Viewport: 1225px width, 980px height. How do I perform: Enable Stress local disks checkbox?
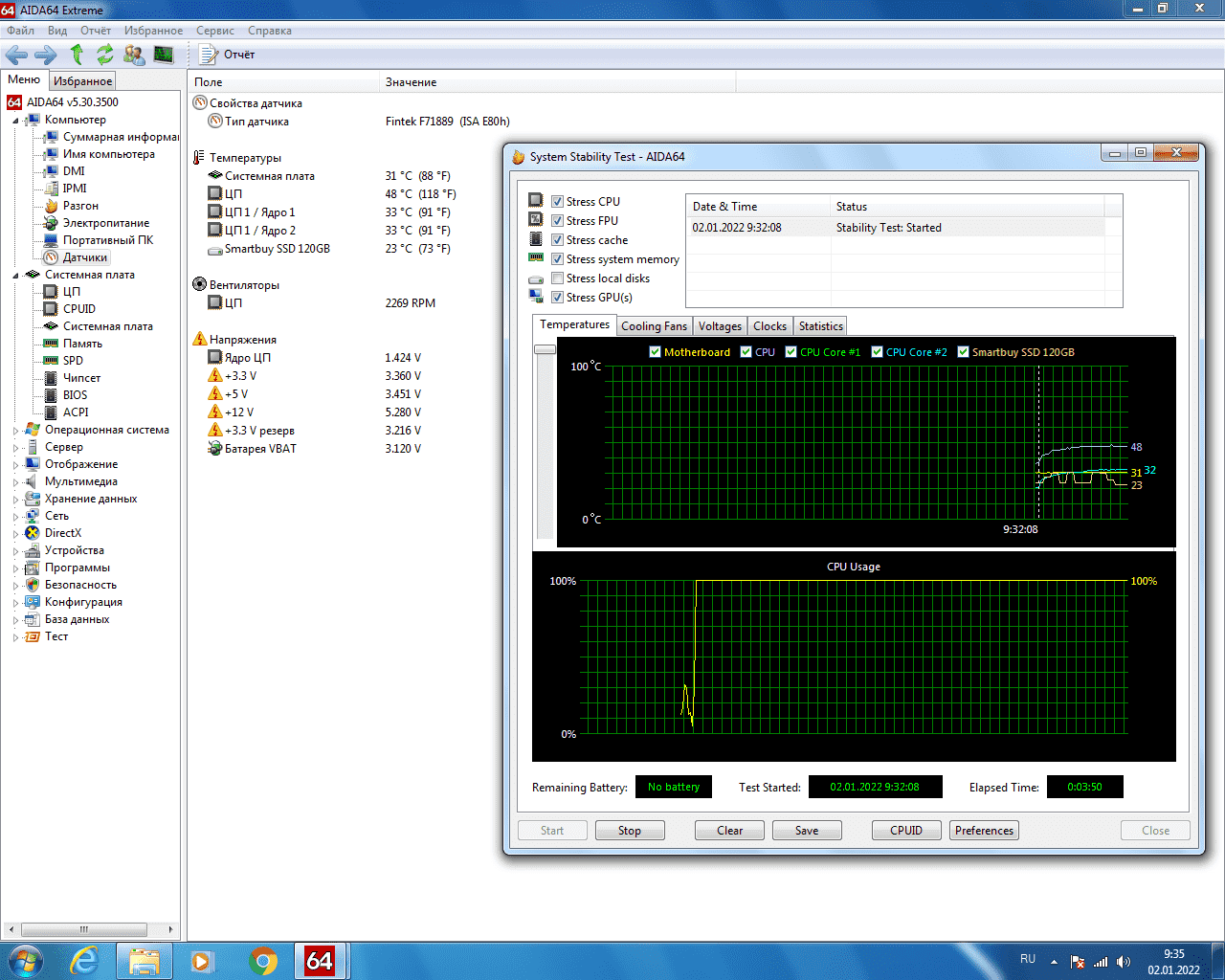pyautogui.click(x=557, y=278)
